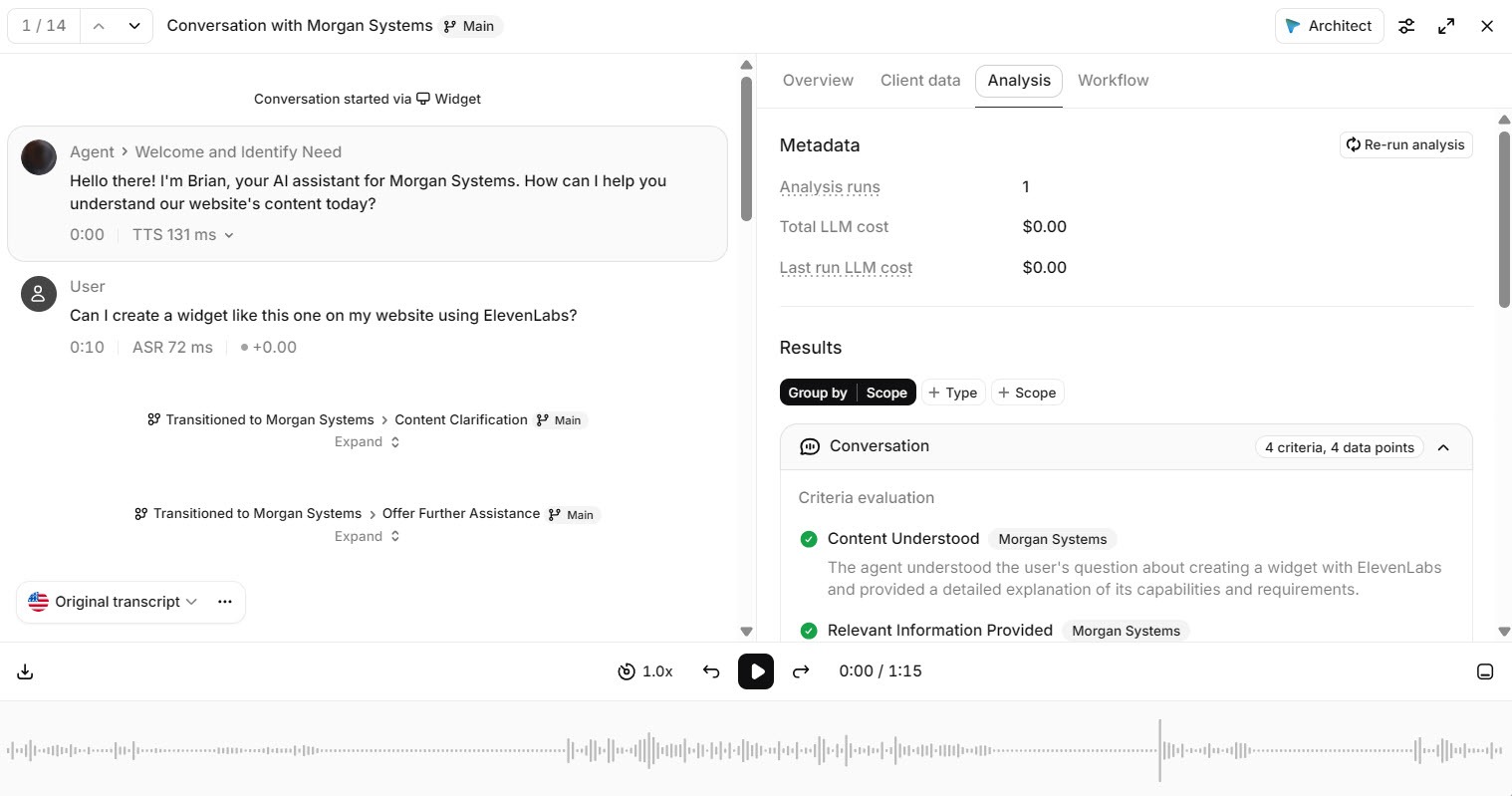This screenshot has width=1512, height=796.
Task: Add a Type filter
Action: pyautogui.click(x=953, y=393)
